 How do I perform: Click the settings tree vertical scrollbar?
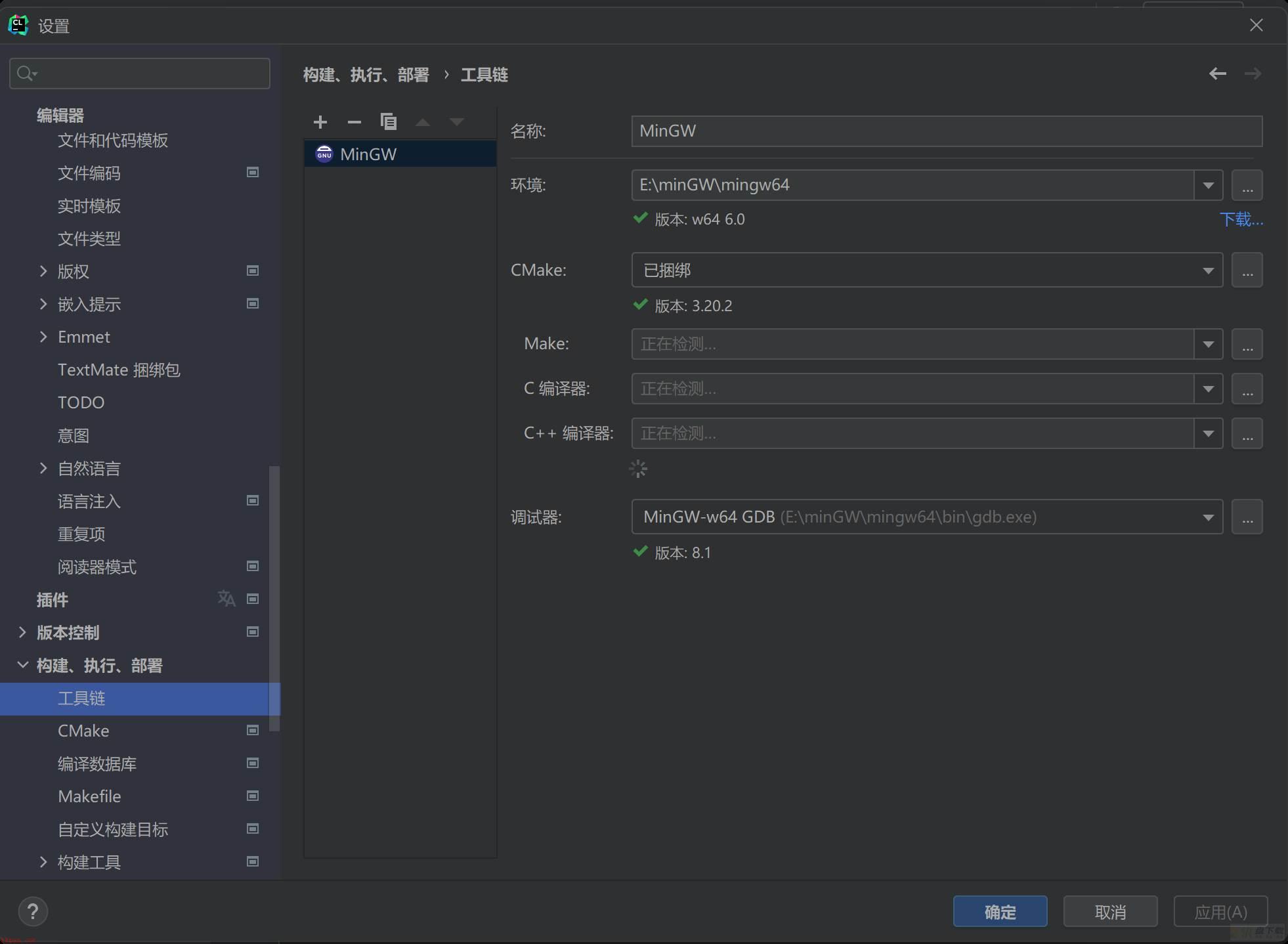pos(274,598)
